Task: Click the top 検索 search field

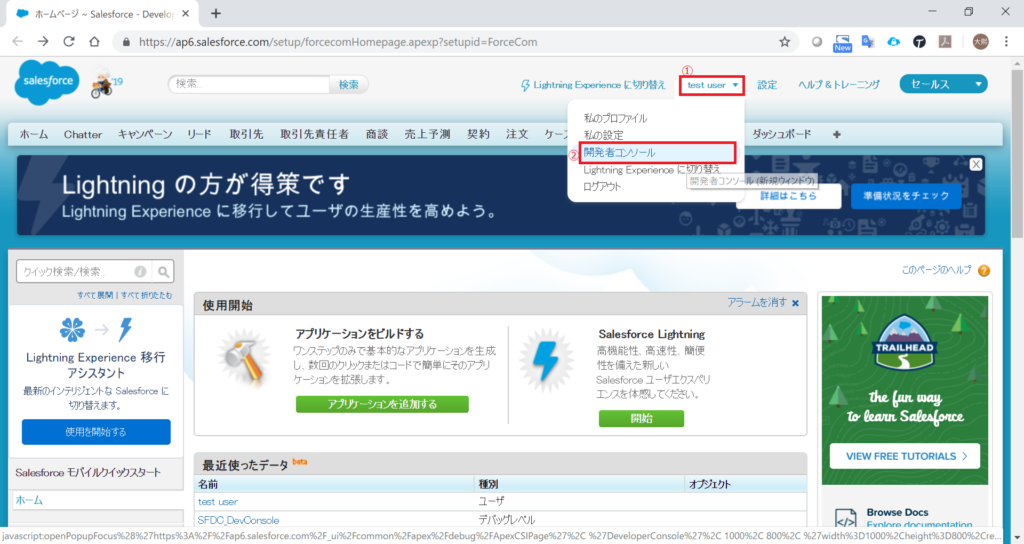Action: tap(249, 84)
